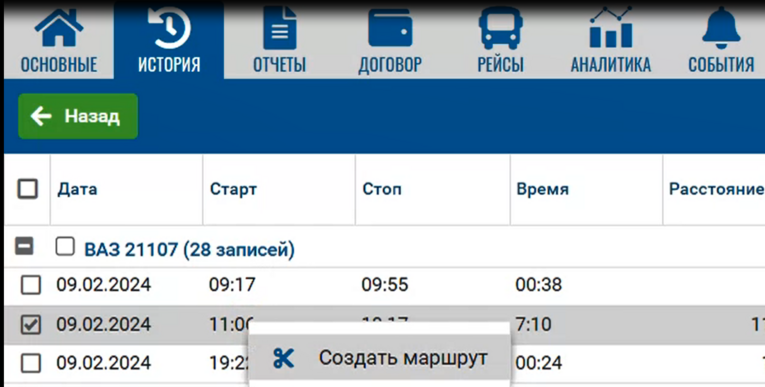Go back with the Назад button

(x=78, y=116)
